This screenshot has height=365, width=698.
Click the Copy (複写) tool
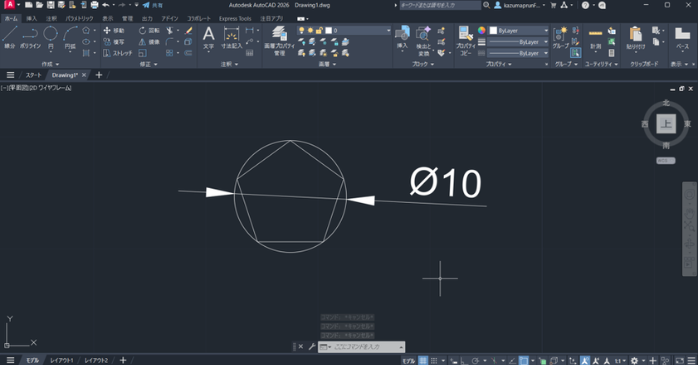(x=114, y=42)
